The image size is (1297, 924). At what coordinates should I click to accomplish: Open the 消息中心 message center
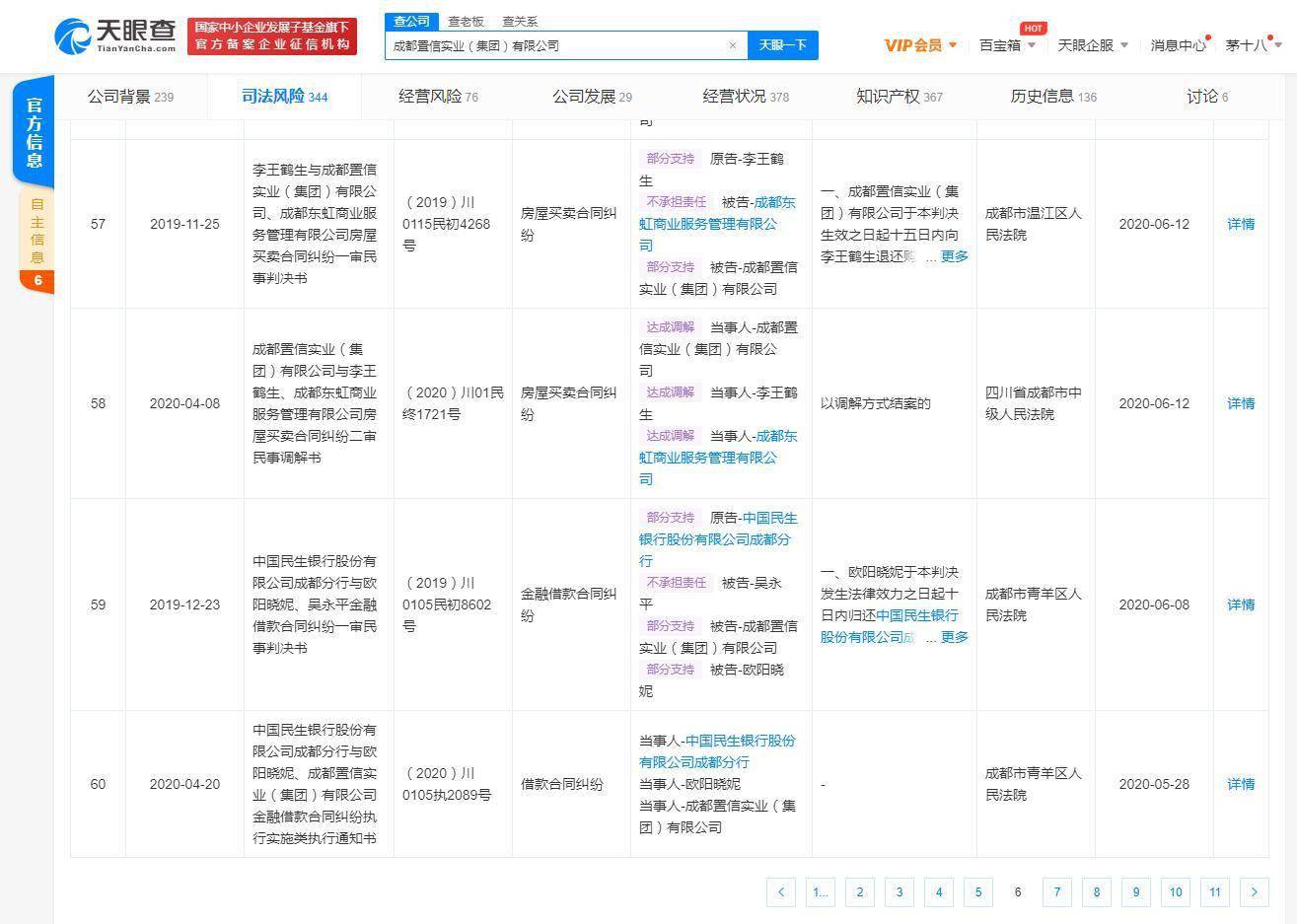pos(1178,45)
